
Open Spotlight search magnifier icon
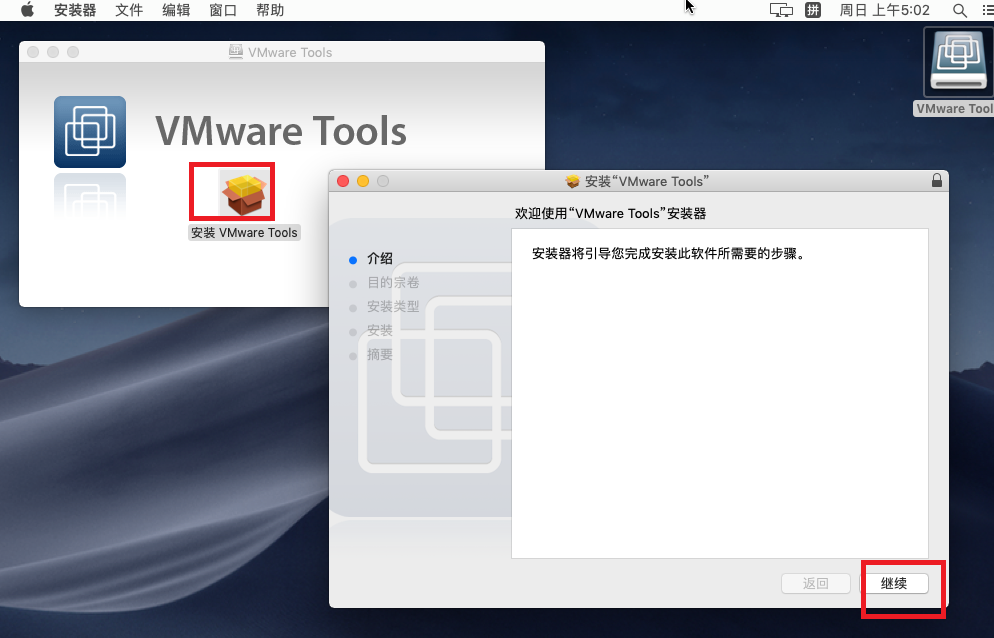click(960, 10)
